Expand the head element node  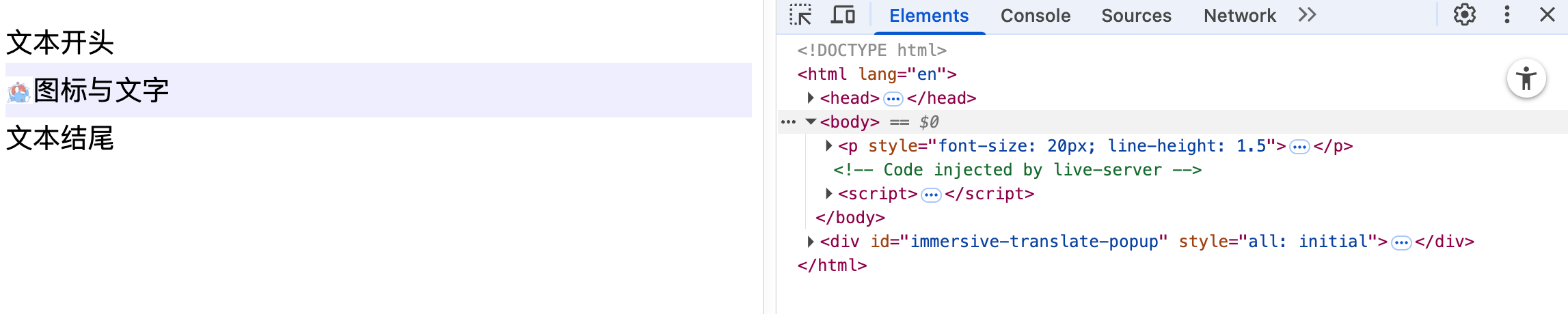811,98
